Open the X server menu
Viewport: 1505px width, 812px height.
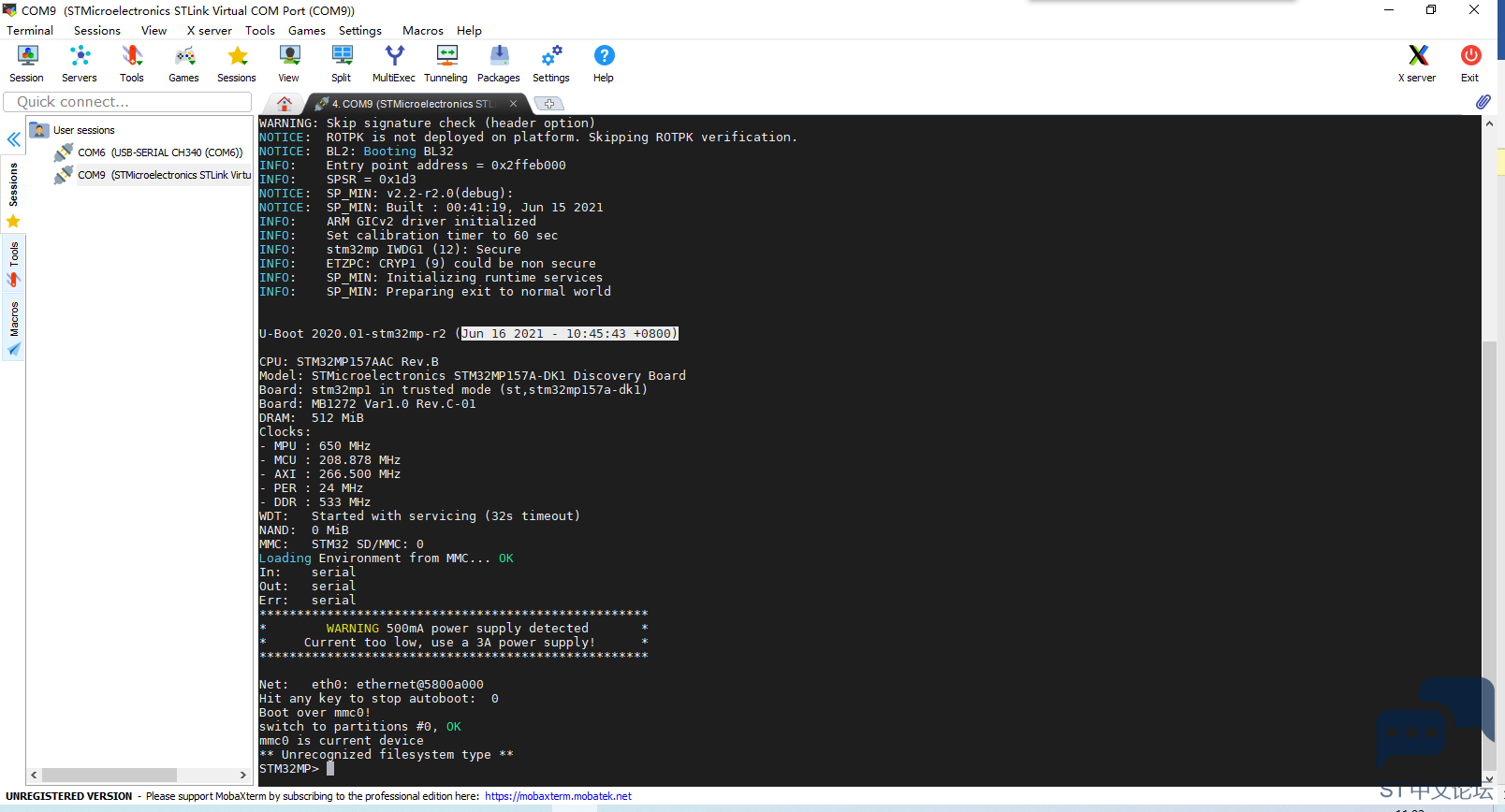tap(210, 31)
